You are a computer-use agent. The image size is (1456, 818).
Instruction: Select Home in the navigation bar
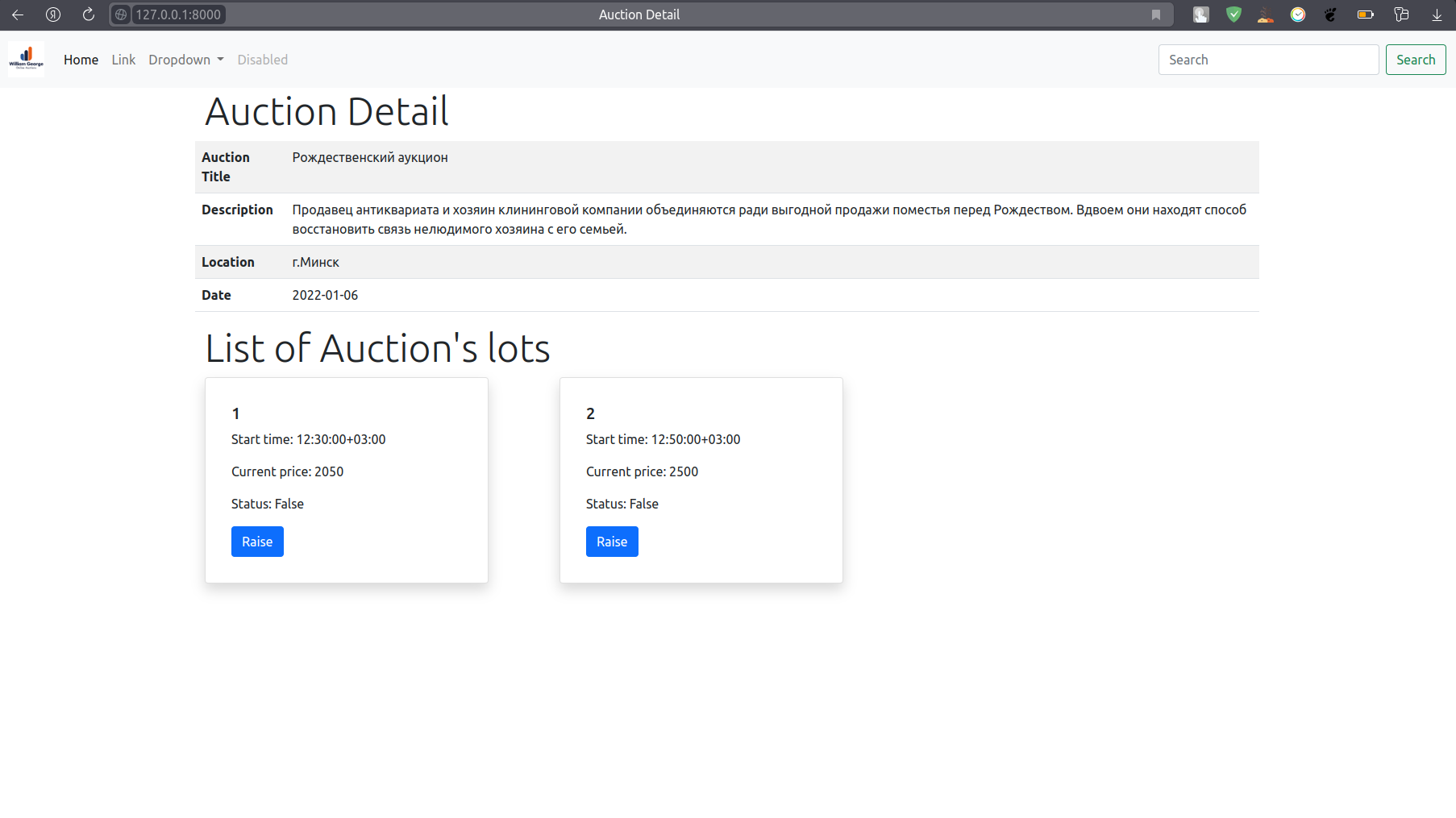point(81,60)
